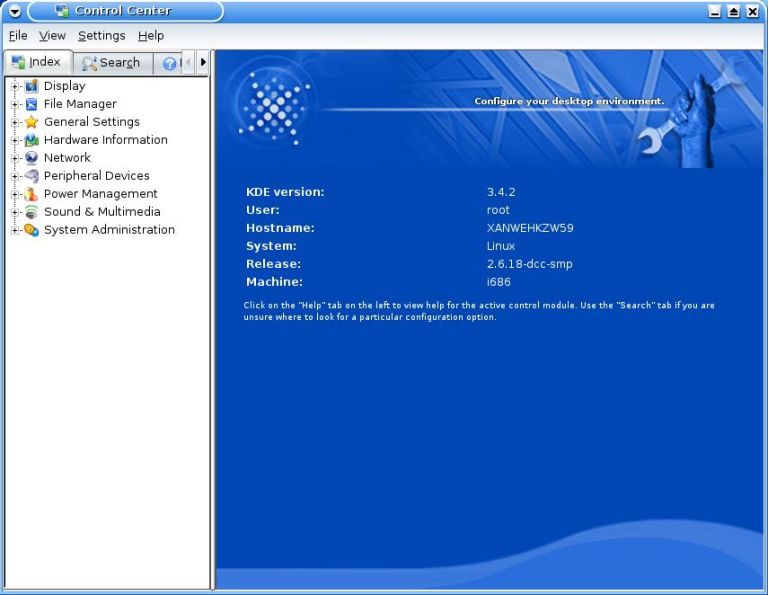Maximize the Control Center window

(x=734, y=11)
